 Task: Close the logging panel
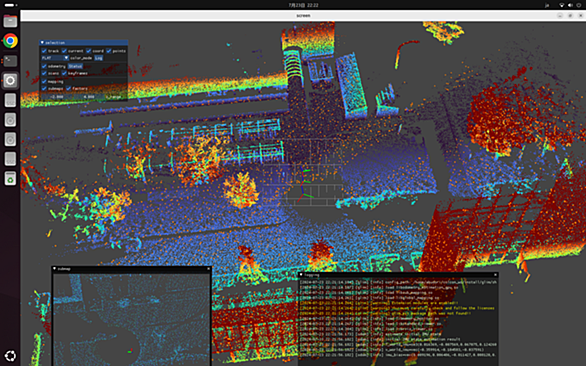point(495,275)
